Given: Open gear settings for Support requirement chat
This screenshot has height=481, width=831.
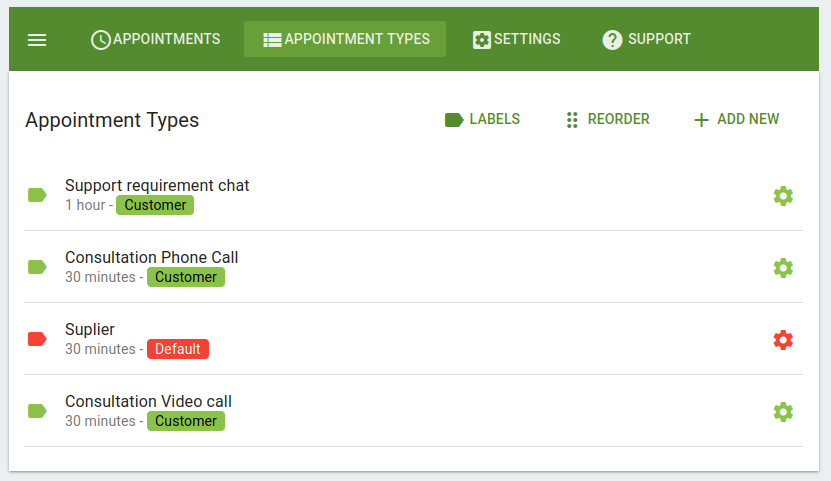Looking at the screenshot, I should tap(783, 196).
